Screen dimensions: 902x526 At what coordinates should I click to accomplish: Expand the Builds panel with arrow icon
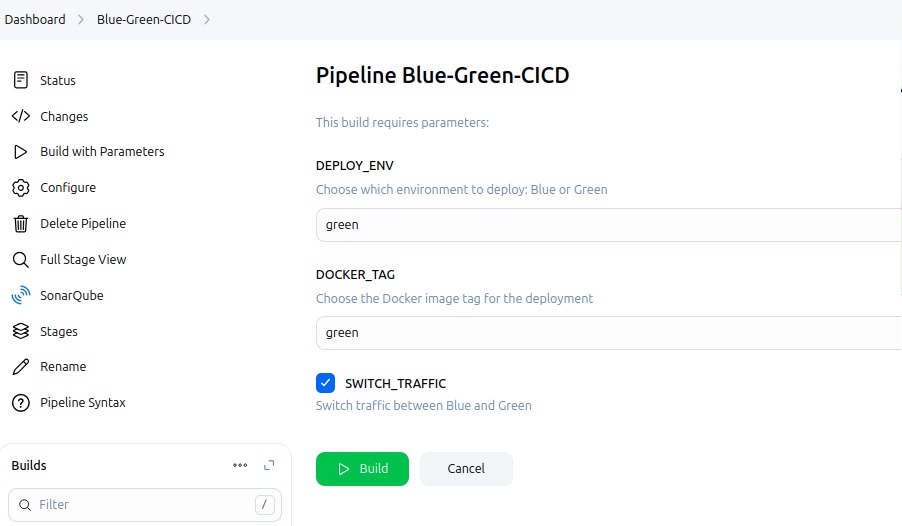tap(269, 465)
